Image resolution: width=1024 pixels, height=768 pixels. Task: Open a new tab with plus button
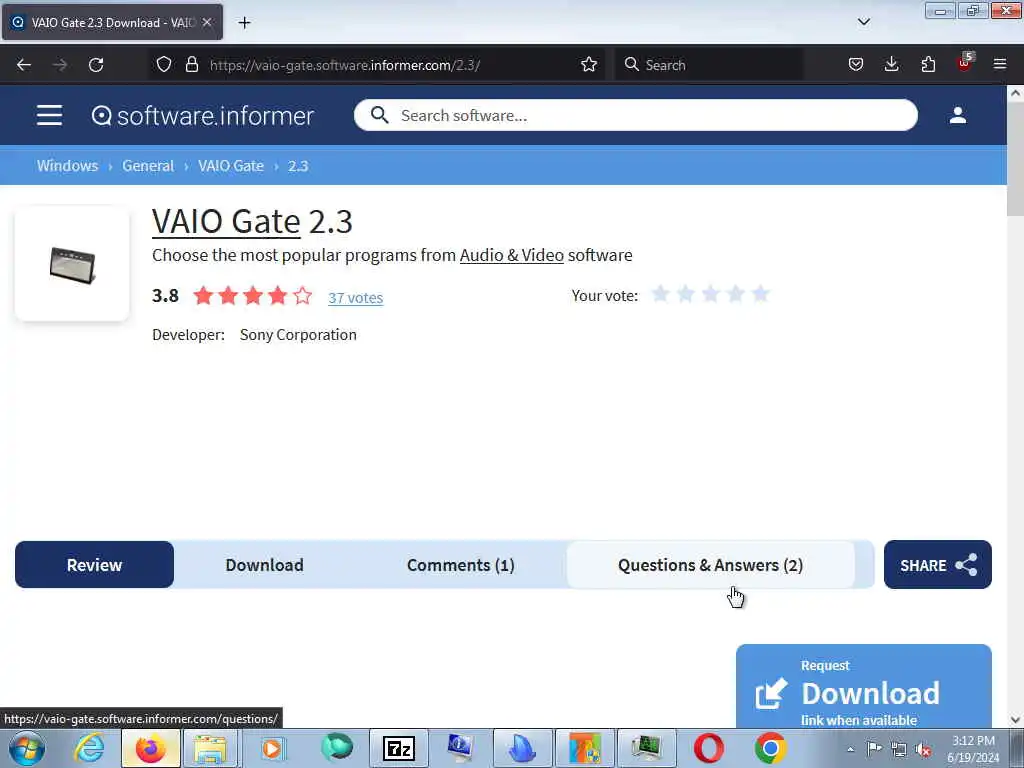coord(244,23)
